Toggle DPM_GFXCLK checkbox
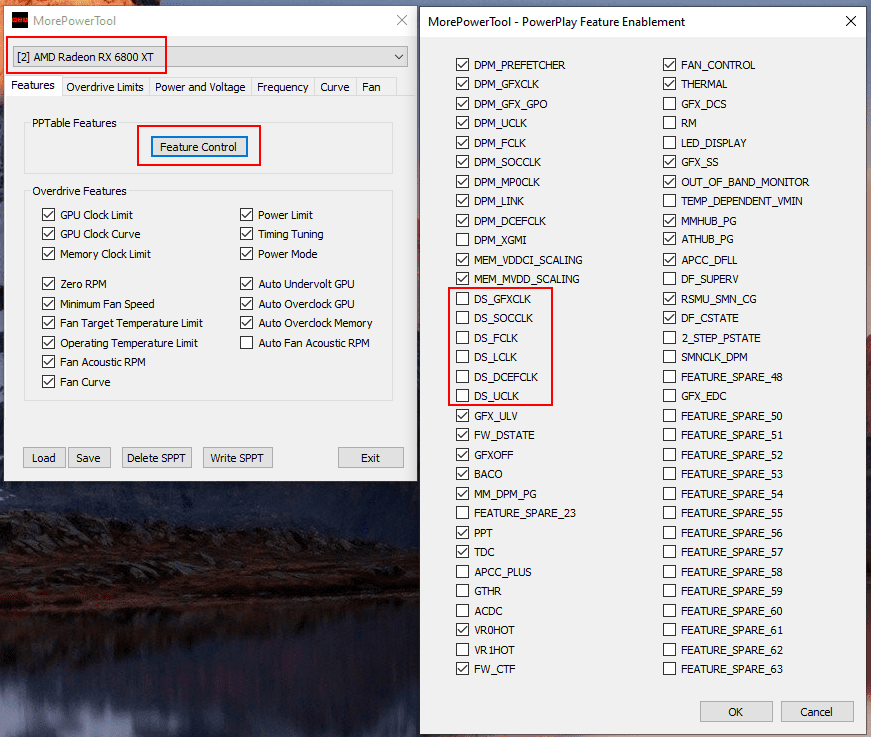Image resolution: width=871 pixels, height=737 pixels. (x=462, y=84)
